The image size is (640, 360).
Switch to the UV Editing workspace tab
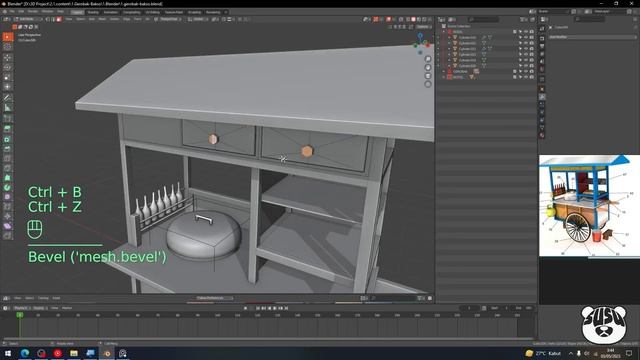click(x=153, y=12)
